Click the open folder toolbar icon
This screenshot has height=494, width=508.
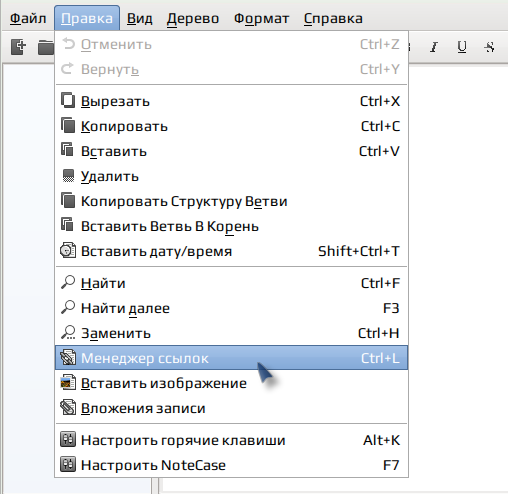click(x=45, y=47)
